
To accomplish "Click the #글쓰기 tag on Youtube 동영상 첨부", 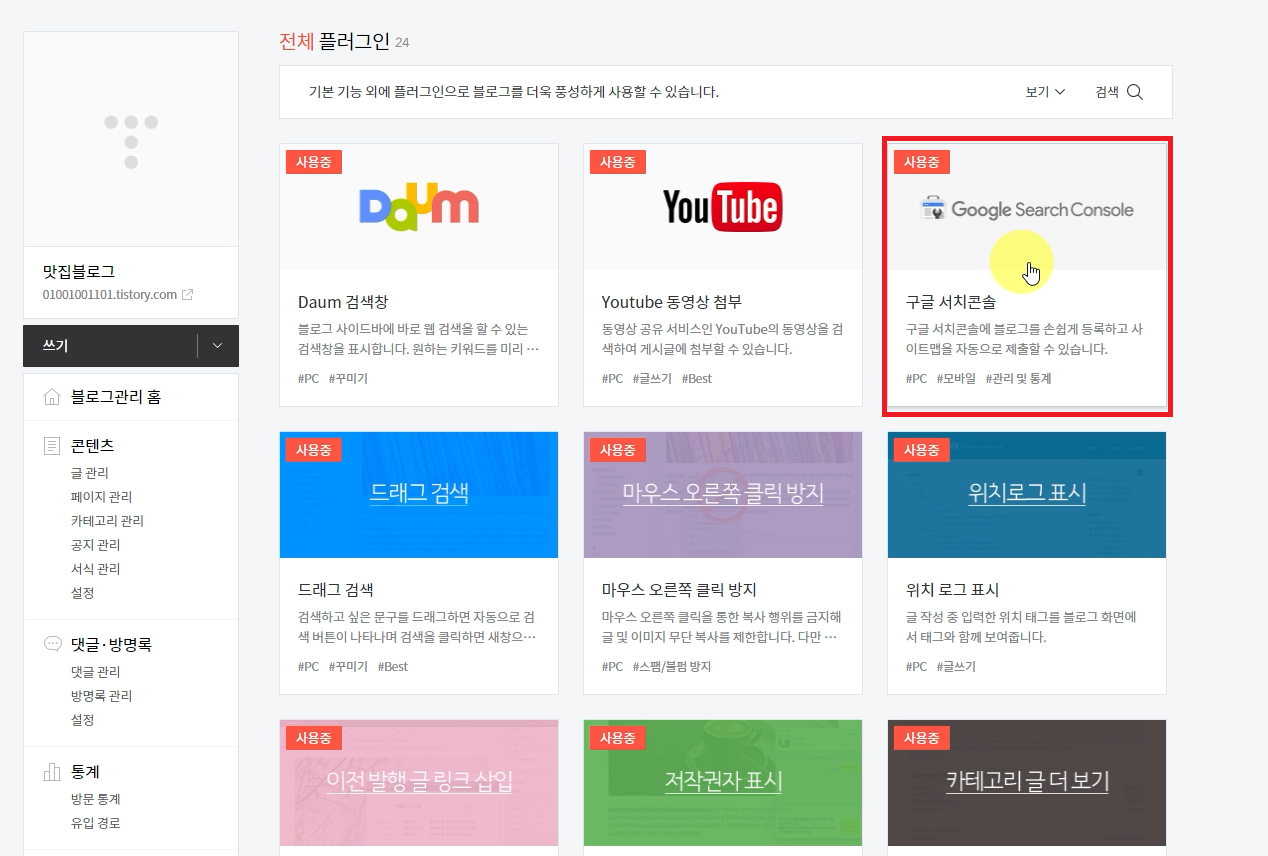I will (x=652, y=379).
